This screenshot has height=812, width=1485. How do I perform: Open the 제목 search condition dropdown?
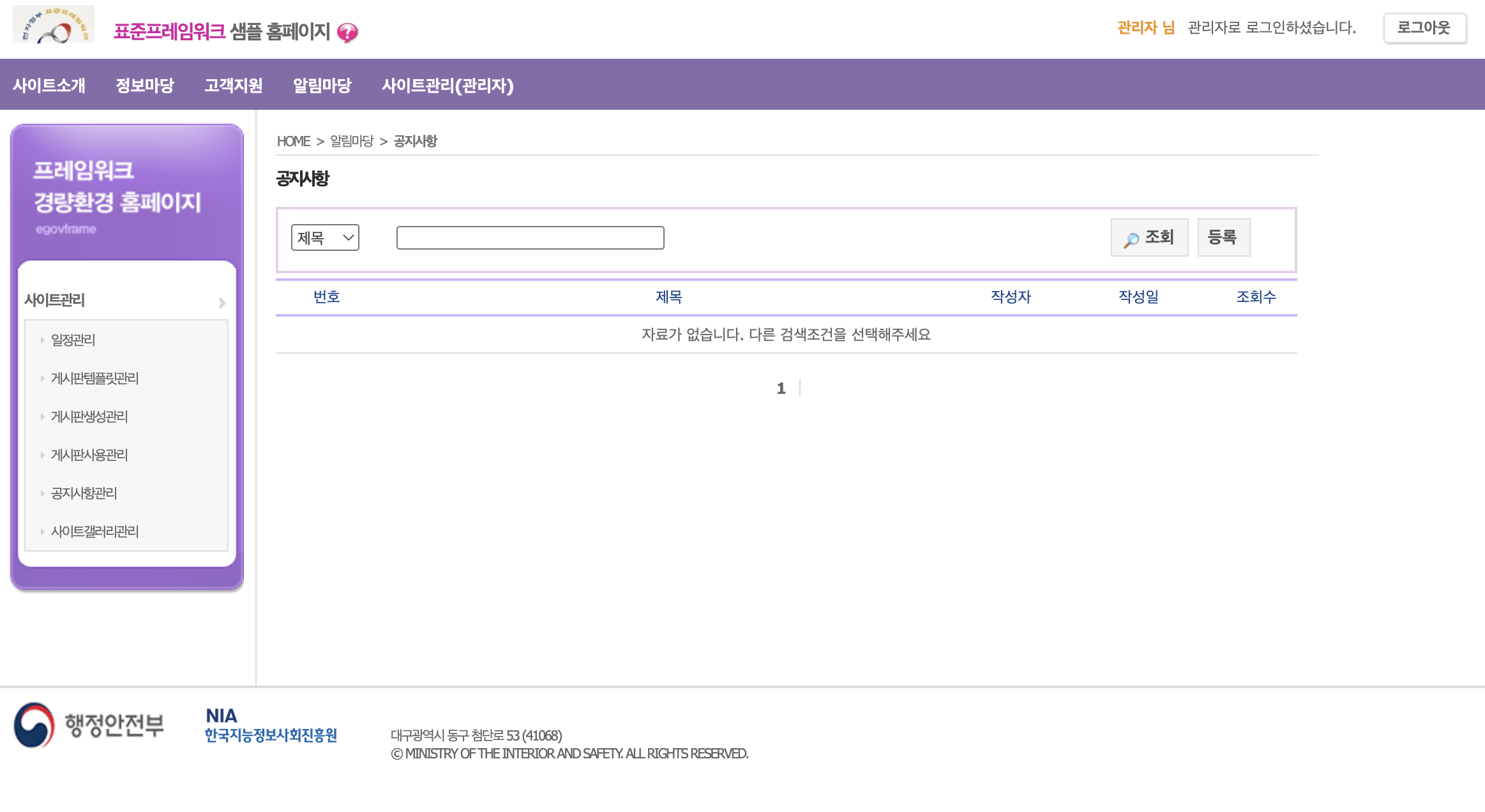click(x=325, y=237)
